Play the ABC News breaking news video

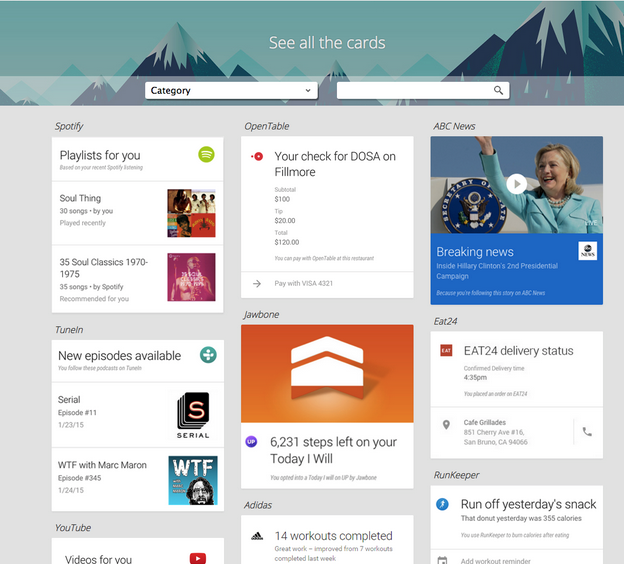(517, 184)
